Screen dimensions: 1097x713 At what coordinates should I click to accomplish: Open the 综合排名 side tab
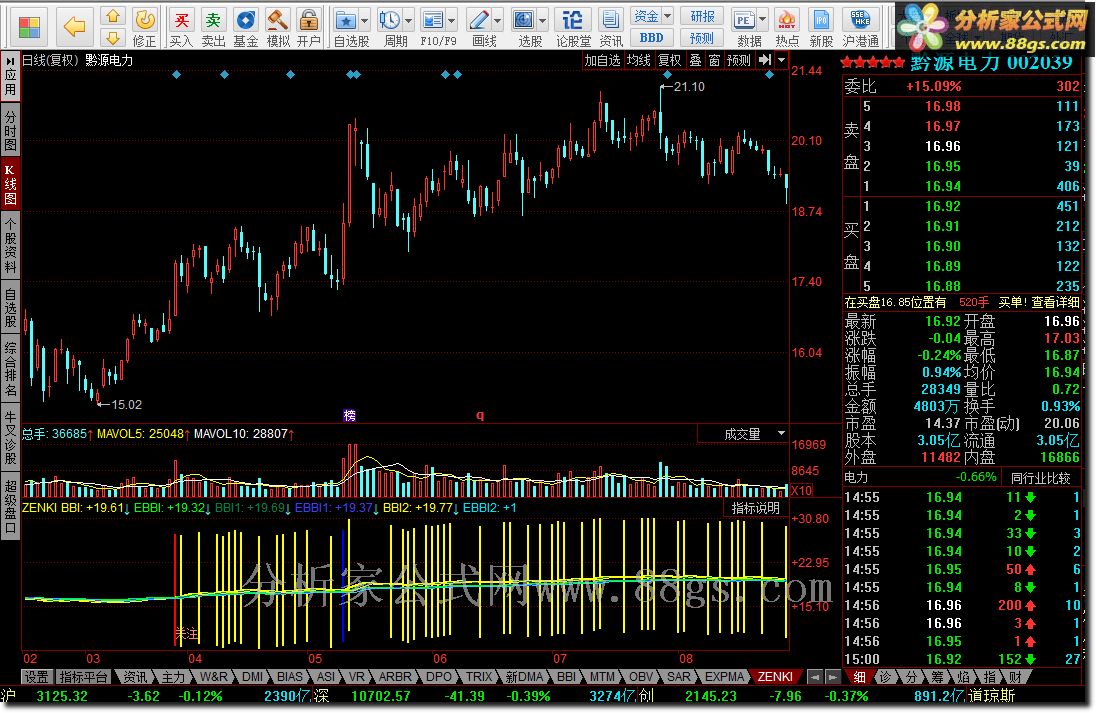pos(10,369)
